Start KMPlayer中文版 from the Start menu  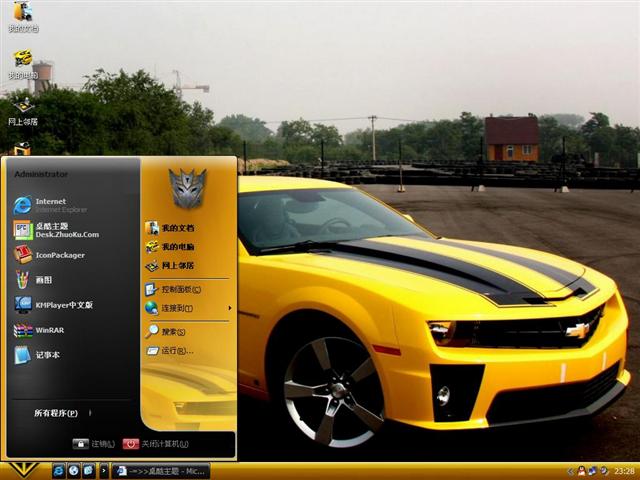point(54,305)
